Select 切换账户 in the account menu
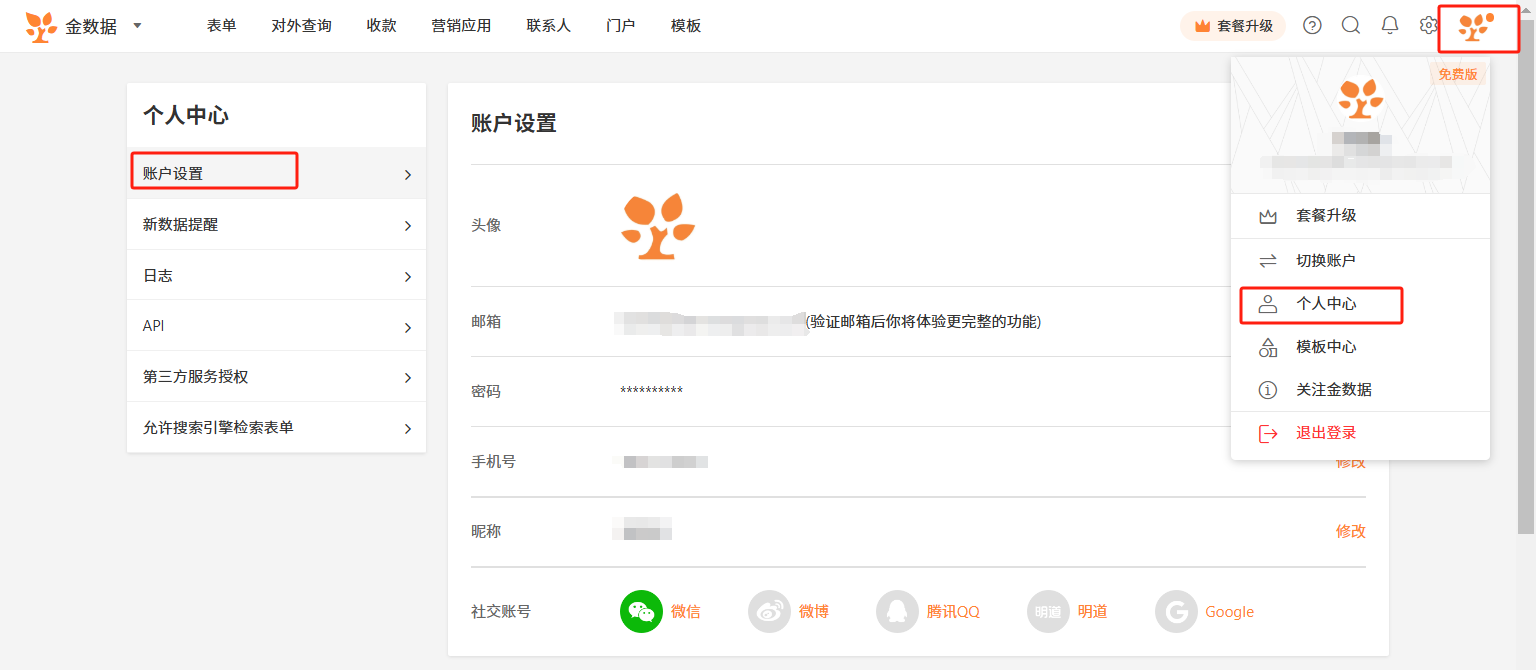1536x670 pixels. pos(1360,261)
